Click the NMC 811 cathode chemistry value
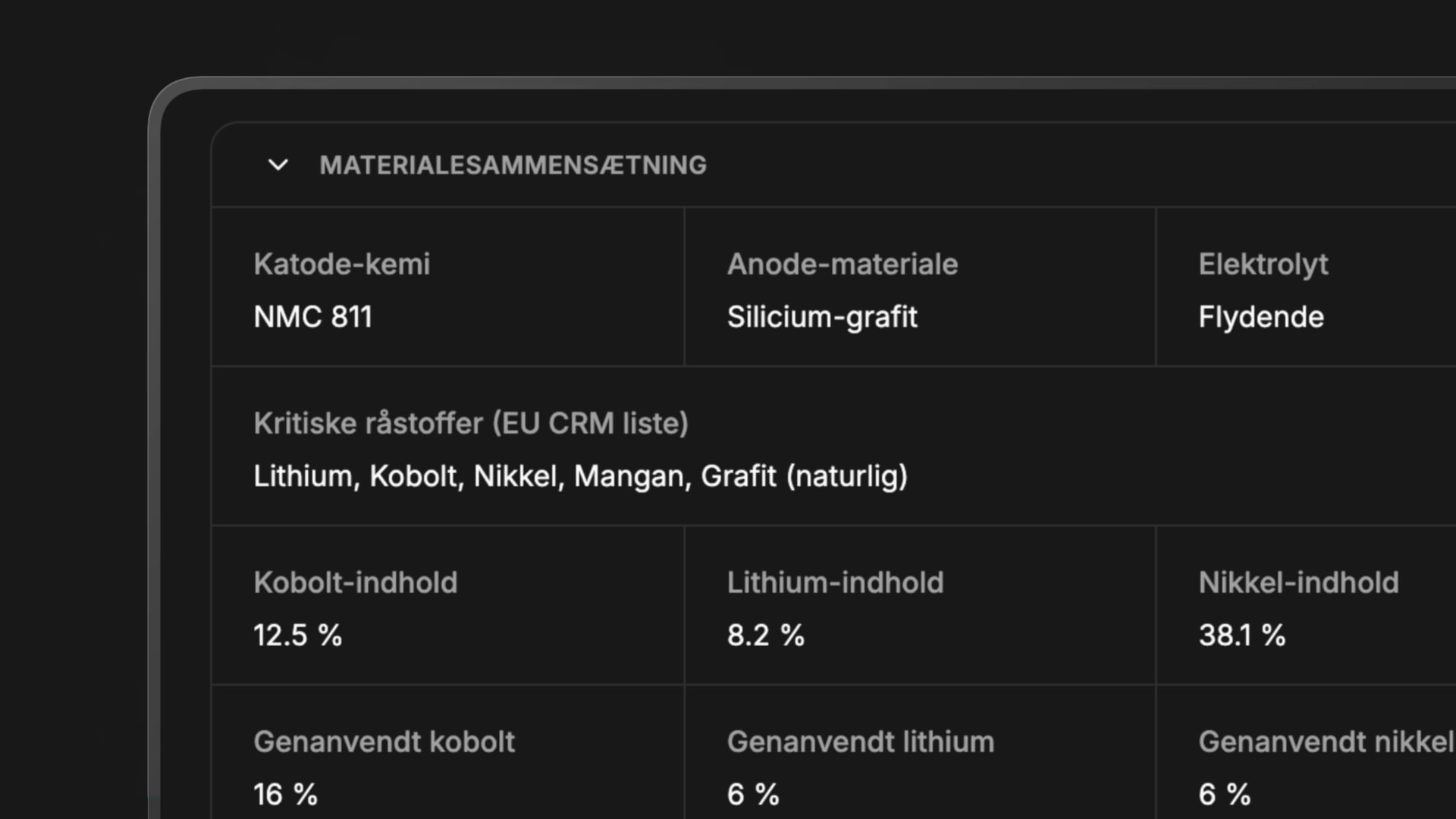 coord(313,317)
